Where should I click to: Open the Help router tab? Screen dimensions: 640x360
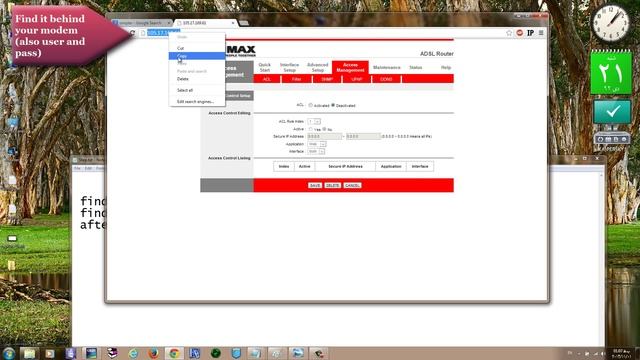click(446, 67)
